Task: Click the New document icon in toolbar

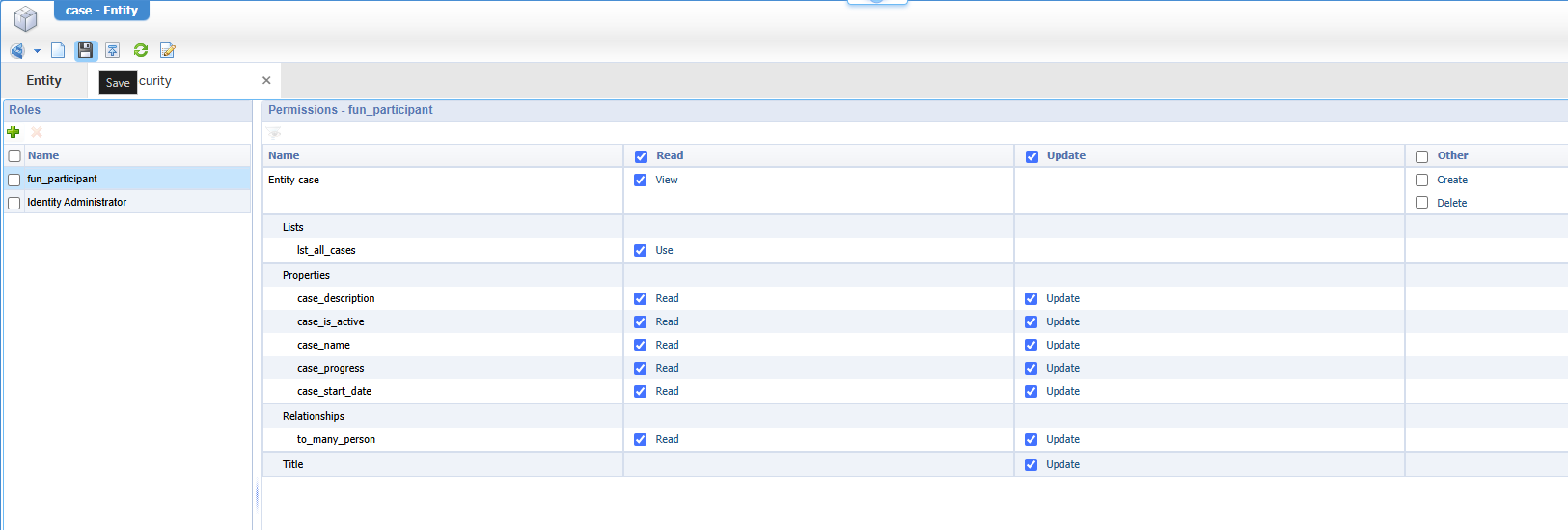Action: 58,50
